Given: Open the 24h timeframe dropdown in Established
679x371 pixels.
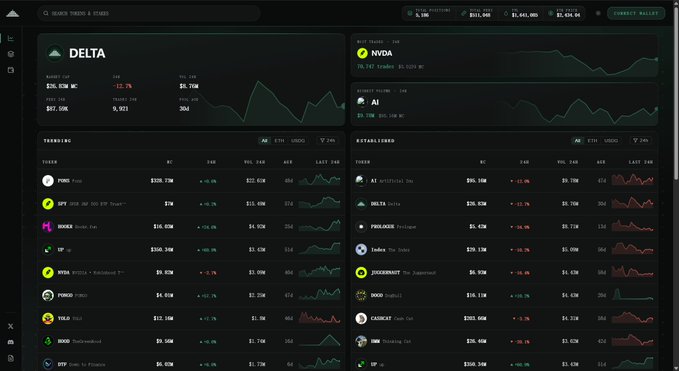Looking at the screenshot, I should coord(641,141).
